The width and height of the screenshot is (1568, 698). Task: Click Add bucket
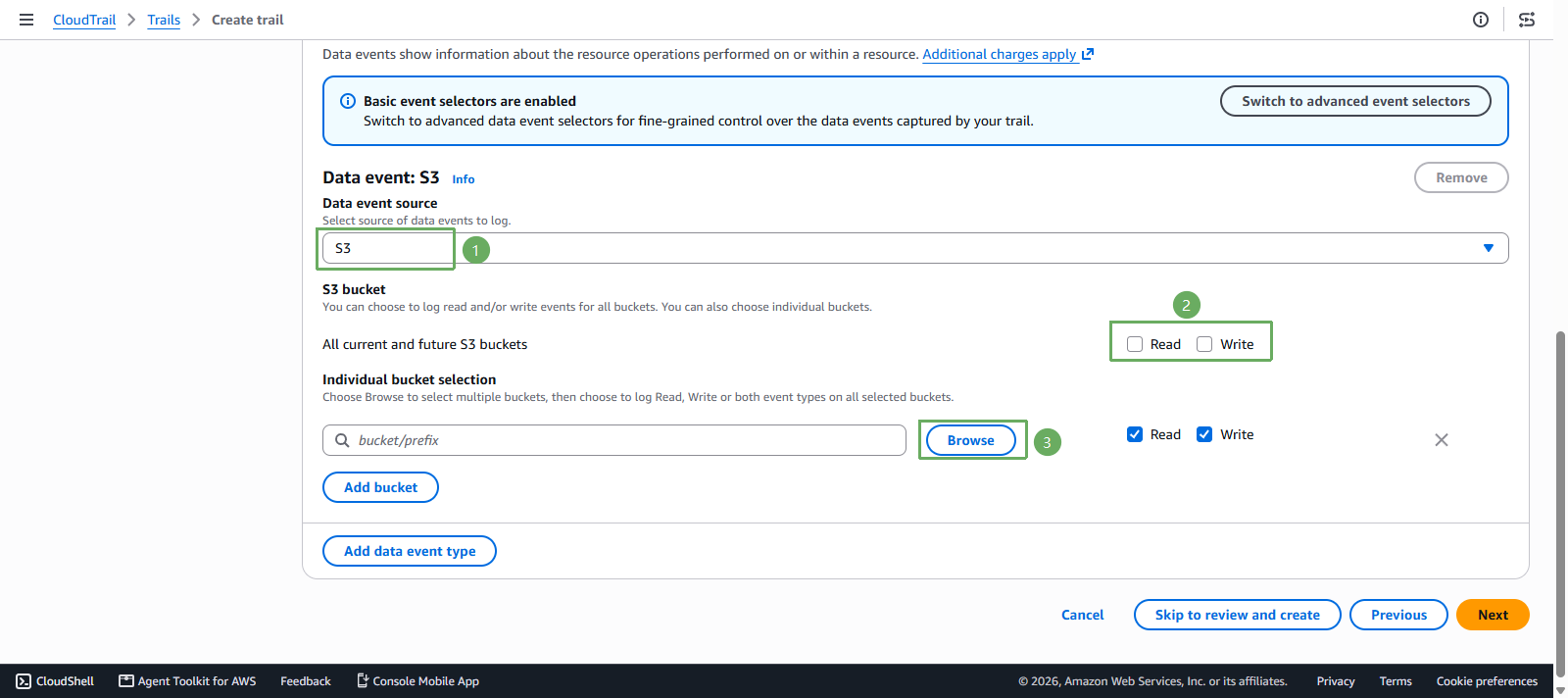click(380, 487)
